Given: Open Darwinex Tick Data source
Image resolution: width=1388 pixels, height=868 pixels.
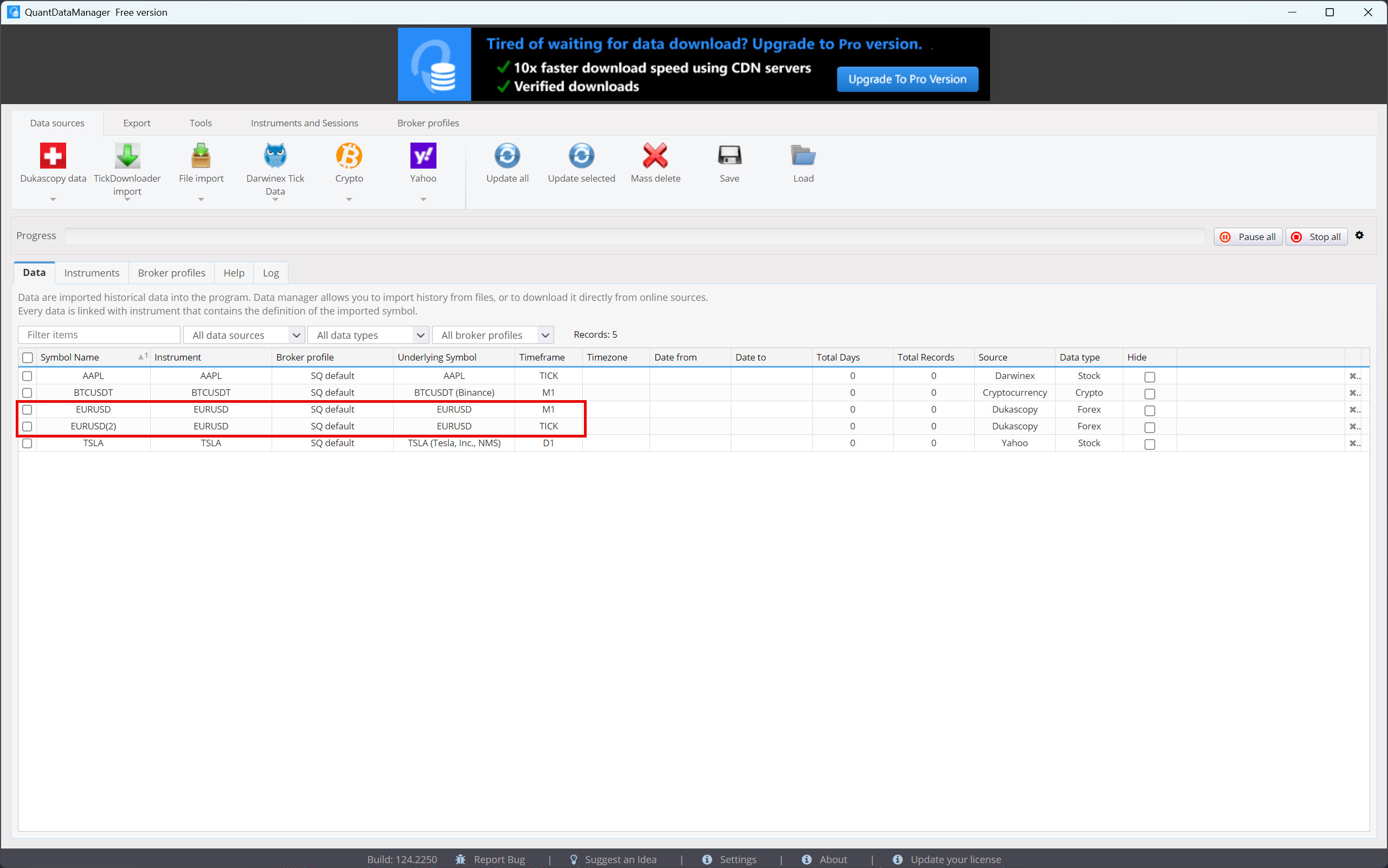Looking at the screenshot, I should coord(275,156).
